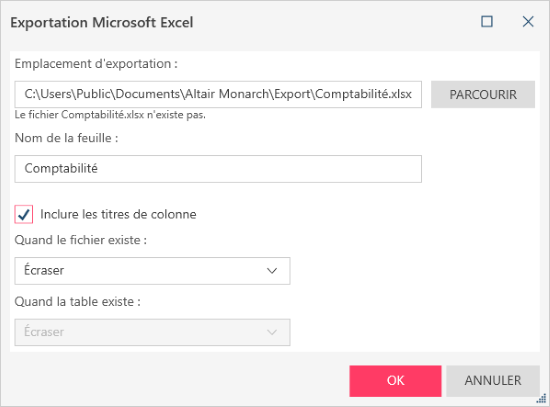Click the resize grip in the dialog corner
Image resolution: width=550 pixels, height=407 pixels.
tap(542, 398)
